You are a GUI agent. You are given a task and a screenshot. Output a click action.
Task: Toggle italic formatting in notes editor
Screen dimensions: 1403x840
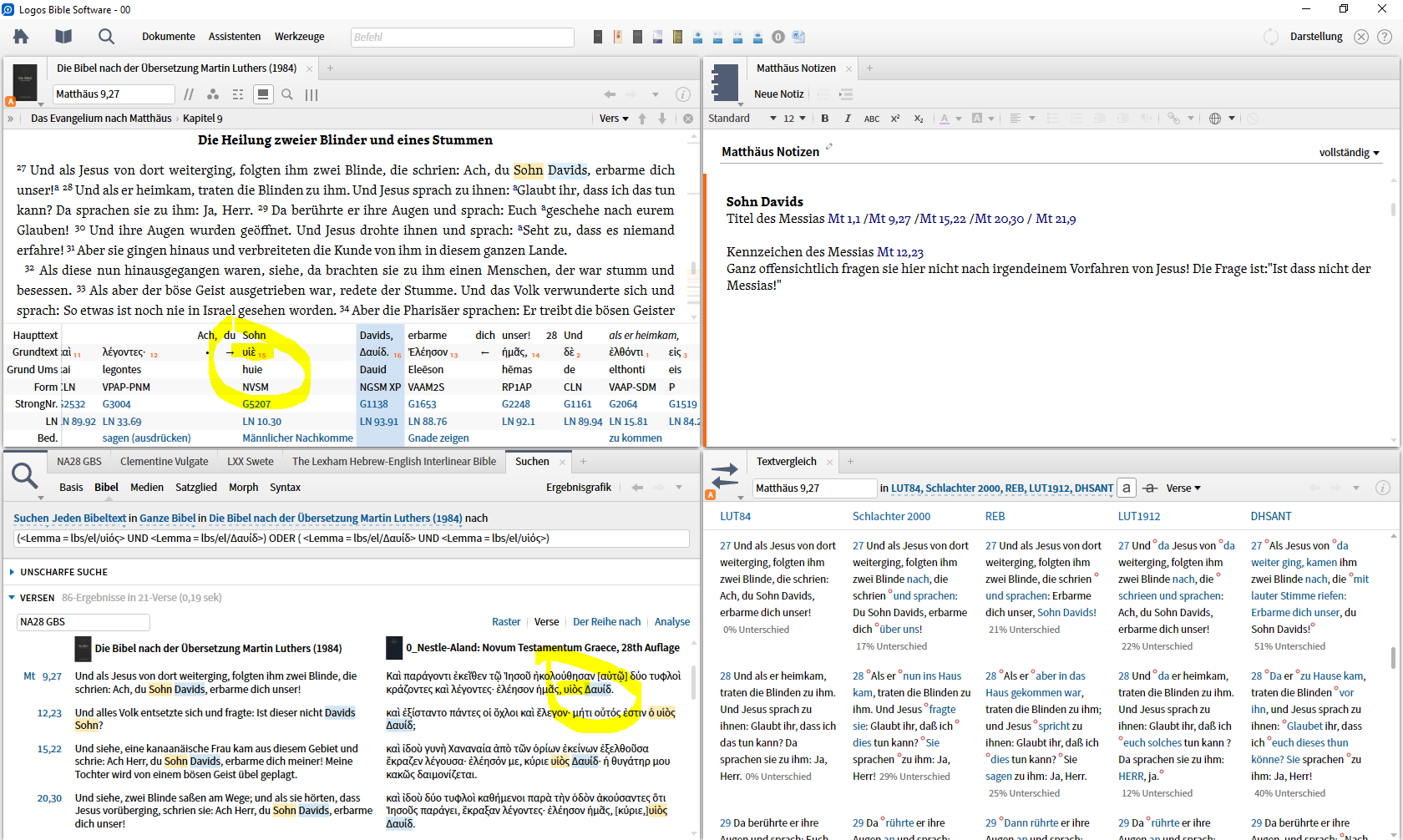[848, 119]
